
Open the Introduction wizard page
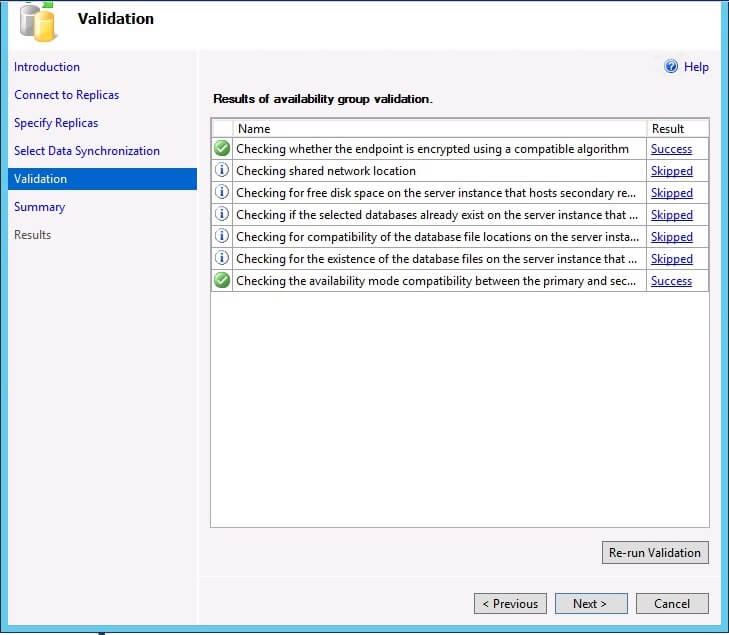(47, 67)
